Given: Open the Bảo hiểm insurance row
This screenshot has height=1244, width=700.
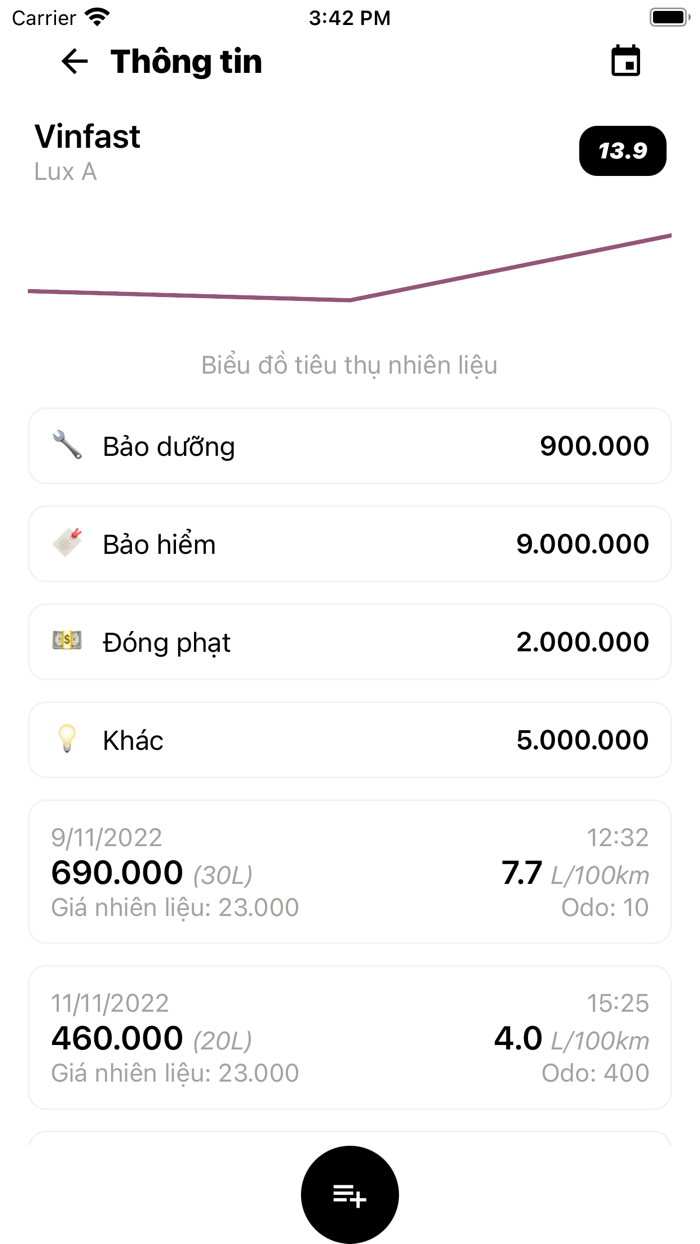Looking at the screenshot, I should pyautogui.click(x=350, y=544).
